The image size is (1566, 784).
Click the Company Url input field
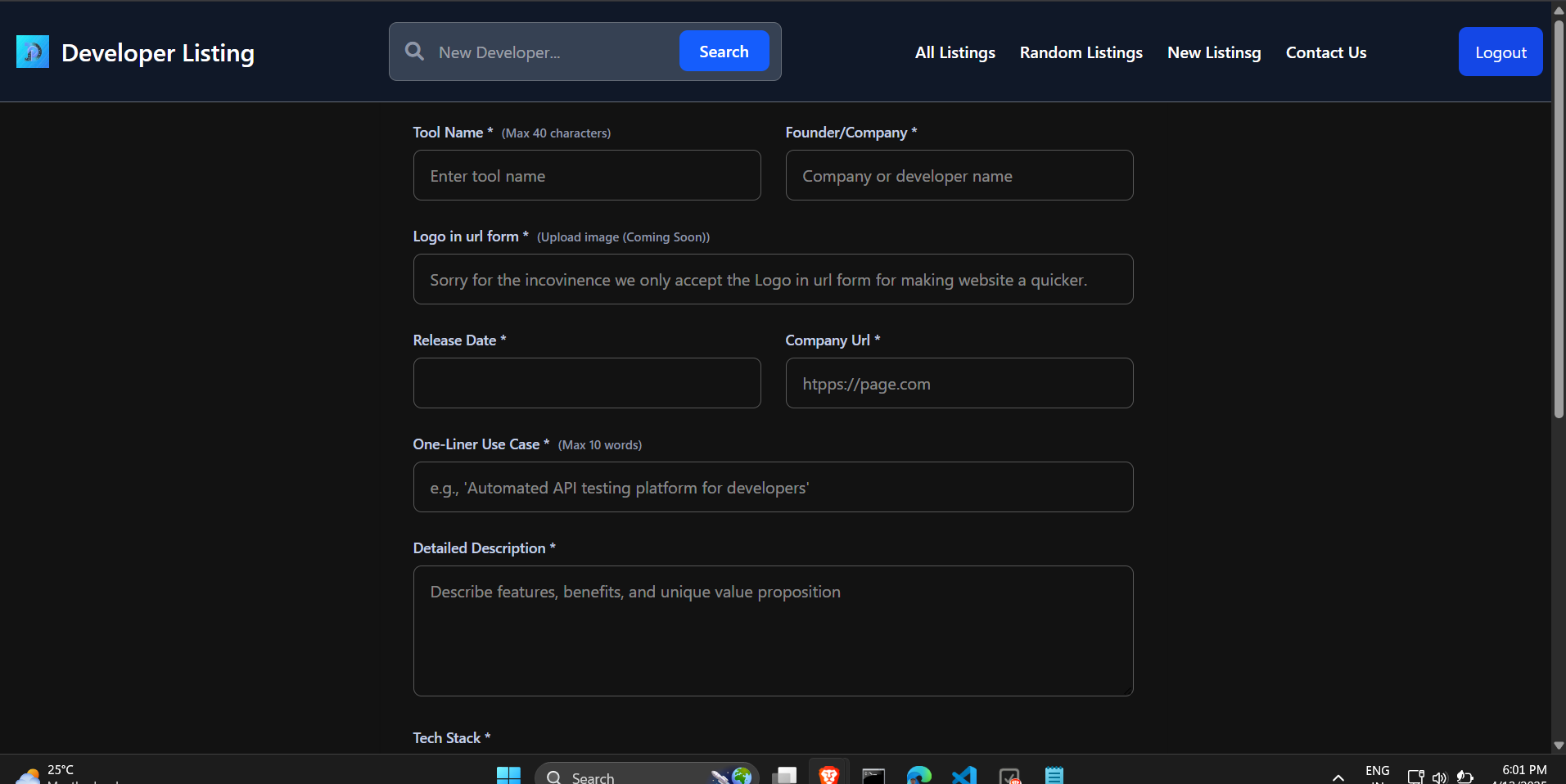tap(959, 383)
